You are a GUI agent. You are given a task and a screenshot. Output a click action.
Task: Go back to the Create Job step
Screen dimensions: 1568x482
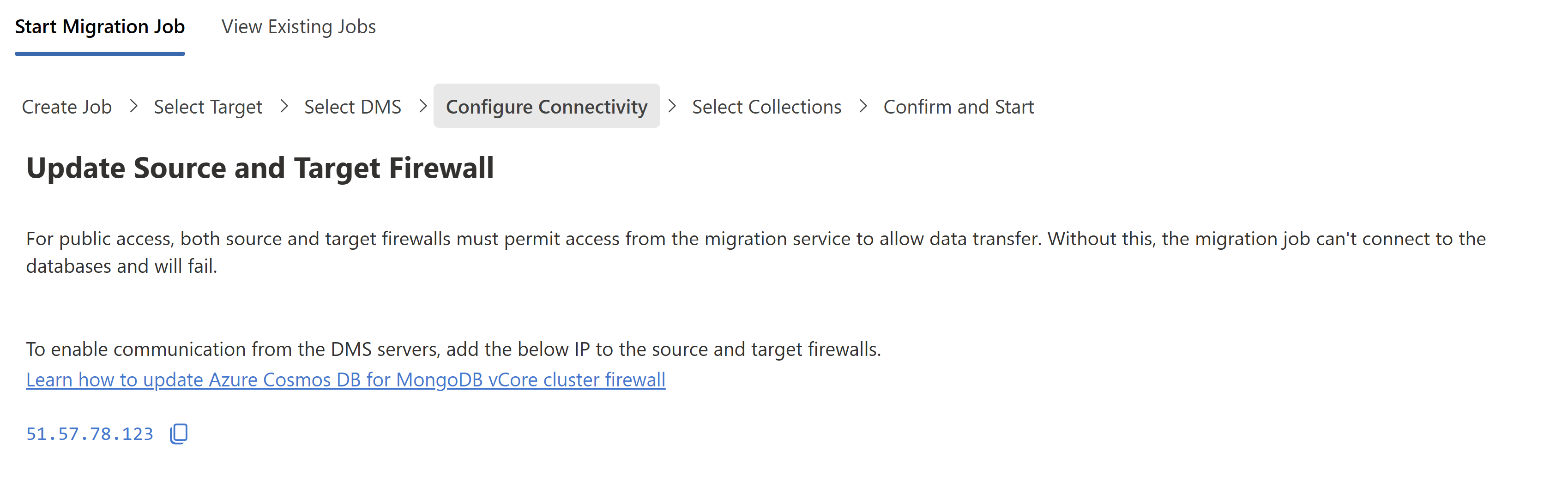click(67, 107)
